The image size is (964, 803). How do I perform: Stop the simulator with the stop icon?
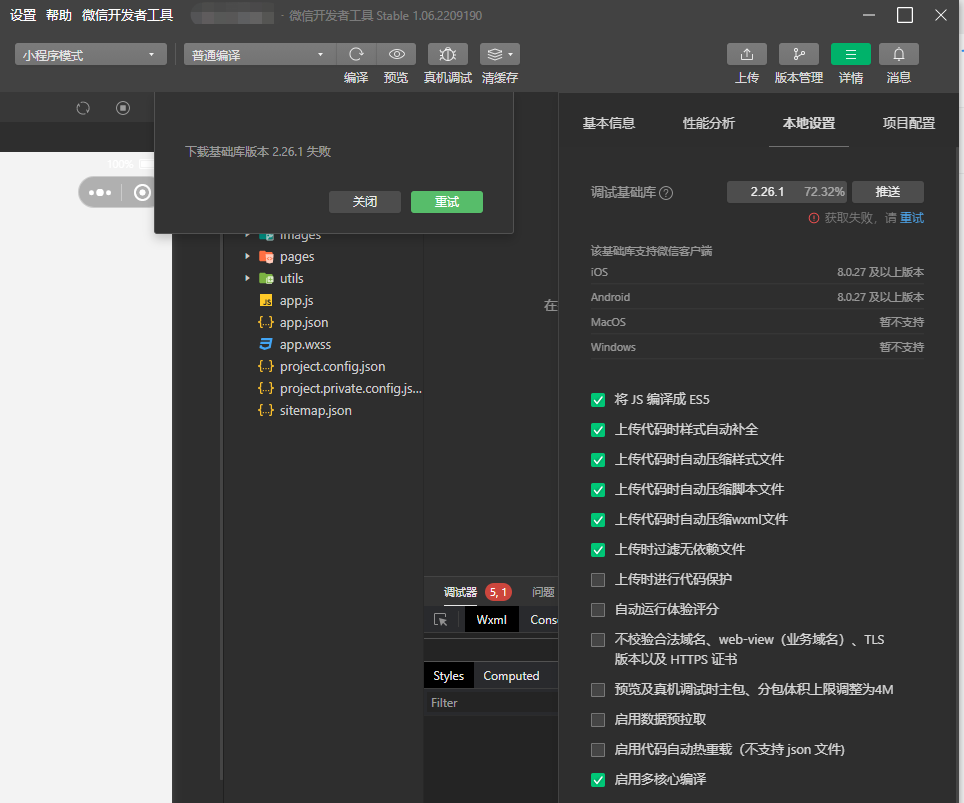click(x=123, y=108)
